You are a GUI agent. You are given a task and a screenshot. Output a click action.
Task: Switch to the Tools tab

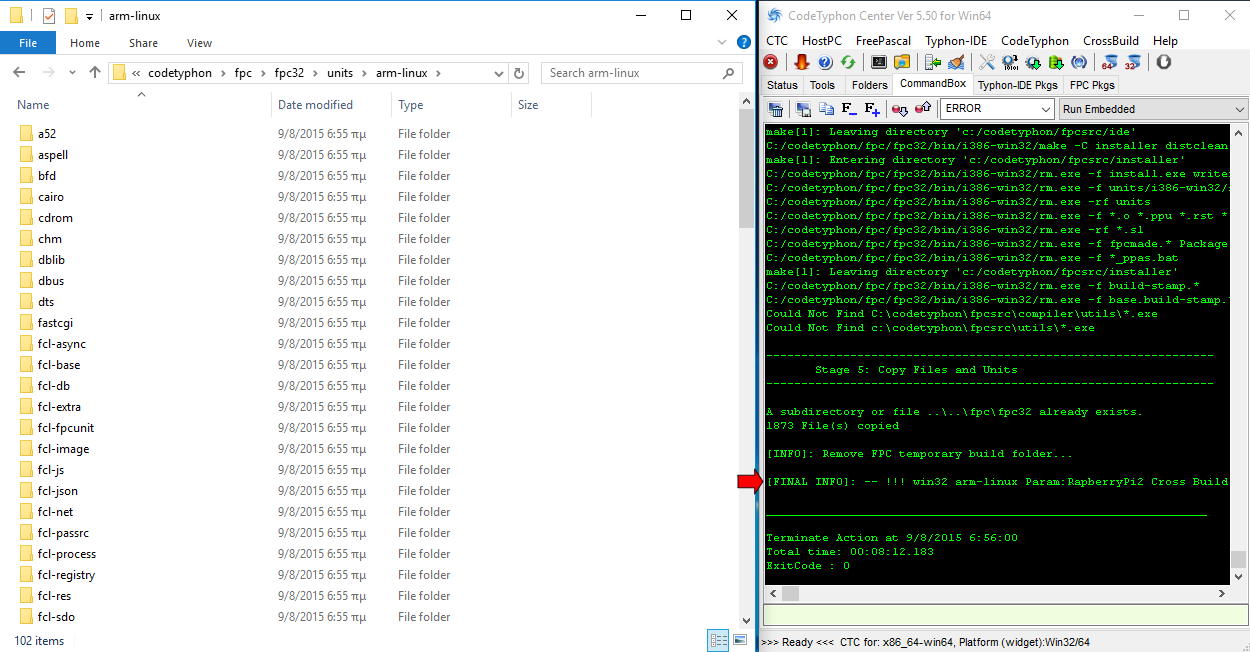[x=822, y=85]
